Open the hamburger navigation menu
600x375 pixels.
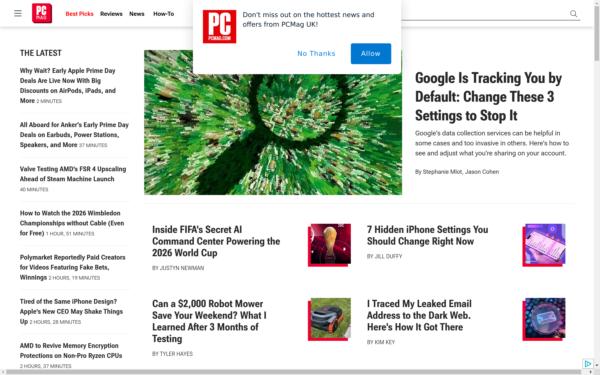coord(18,14)
